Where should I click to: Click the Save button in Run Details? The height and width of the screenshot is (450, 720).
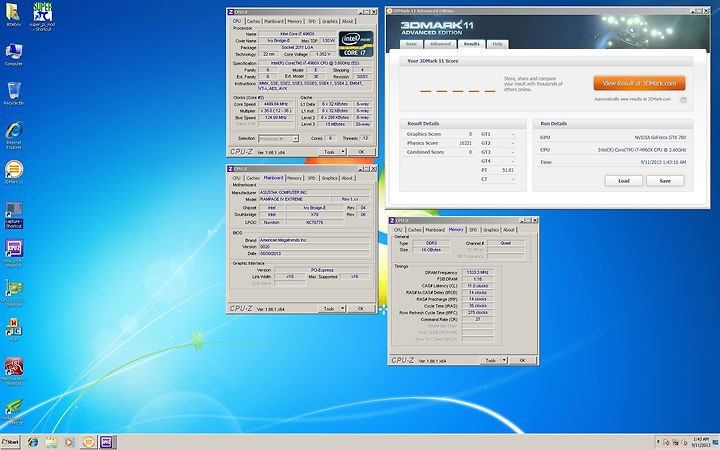[x=665, y=181]
